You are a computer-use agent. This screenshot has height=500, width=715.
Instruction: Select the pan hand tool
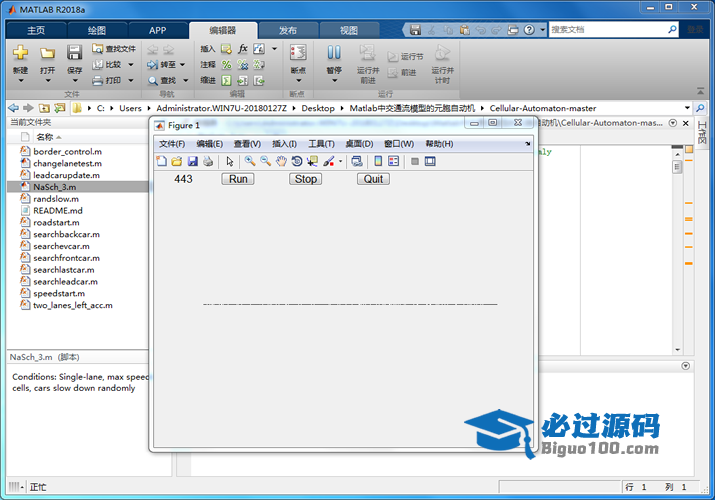tap(281, 161)
